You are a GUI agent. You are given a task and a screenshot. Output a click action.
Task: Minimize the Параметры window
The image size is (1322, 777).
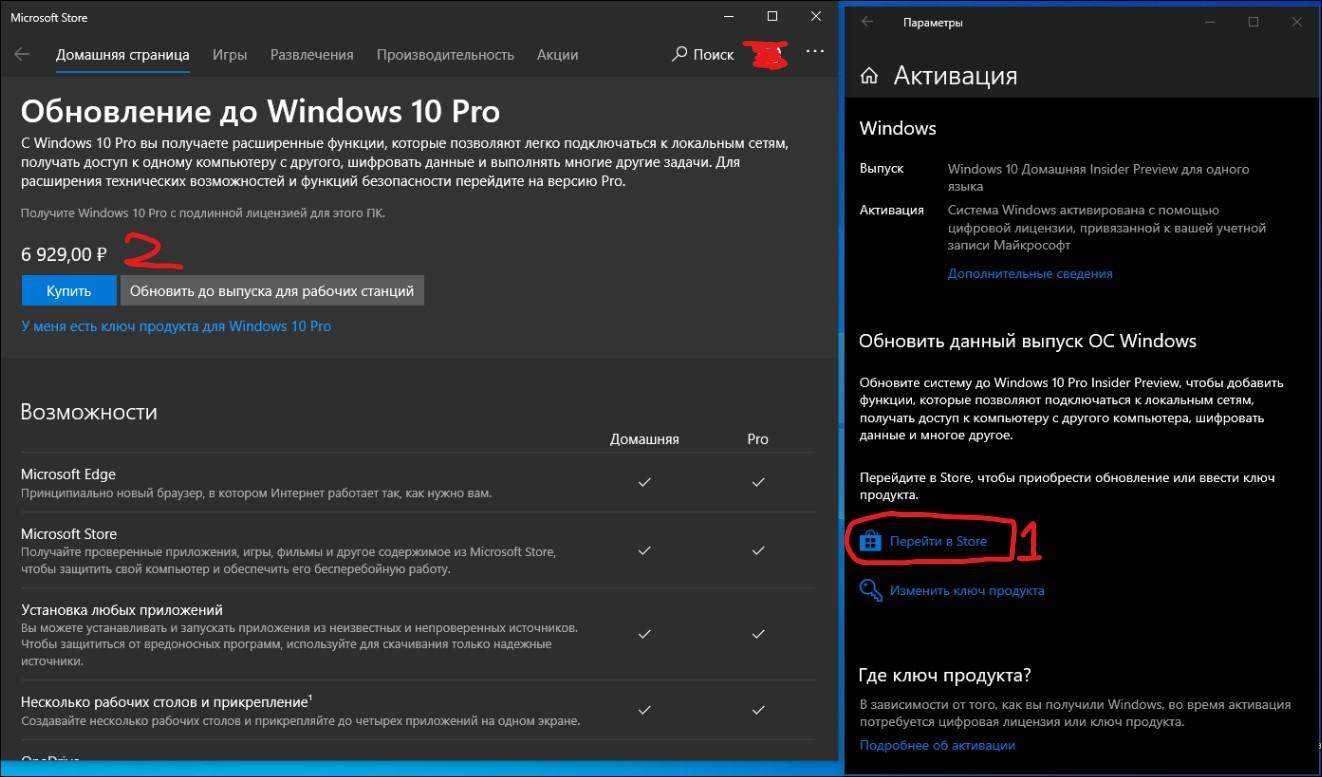point(1210,22)
